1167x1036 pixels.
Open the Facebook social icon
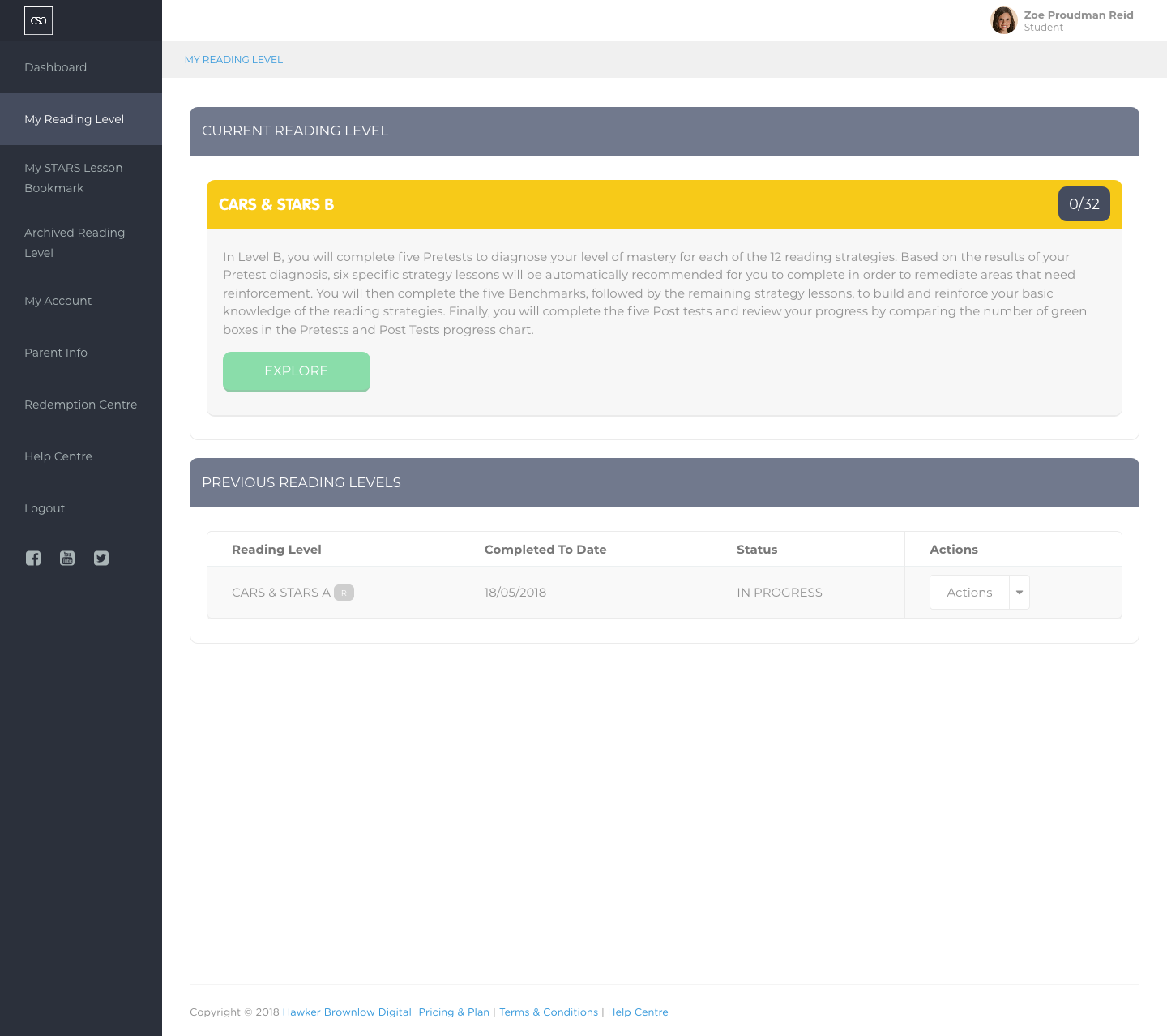(33, 558)
